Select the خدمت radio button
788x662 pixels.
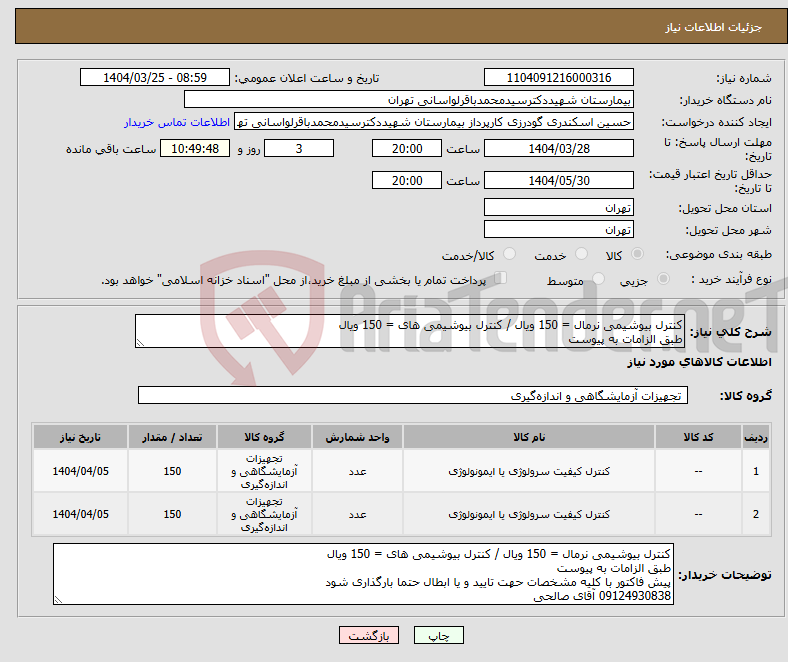click(x=581, y=254)
